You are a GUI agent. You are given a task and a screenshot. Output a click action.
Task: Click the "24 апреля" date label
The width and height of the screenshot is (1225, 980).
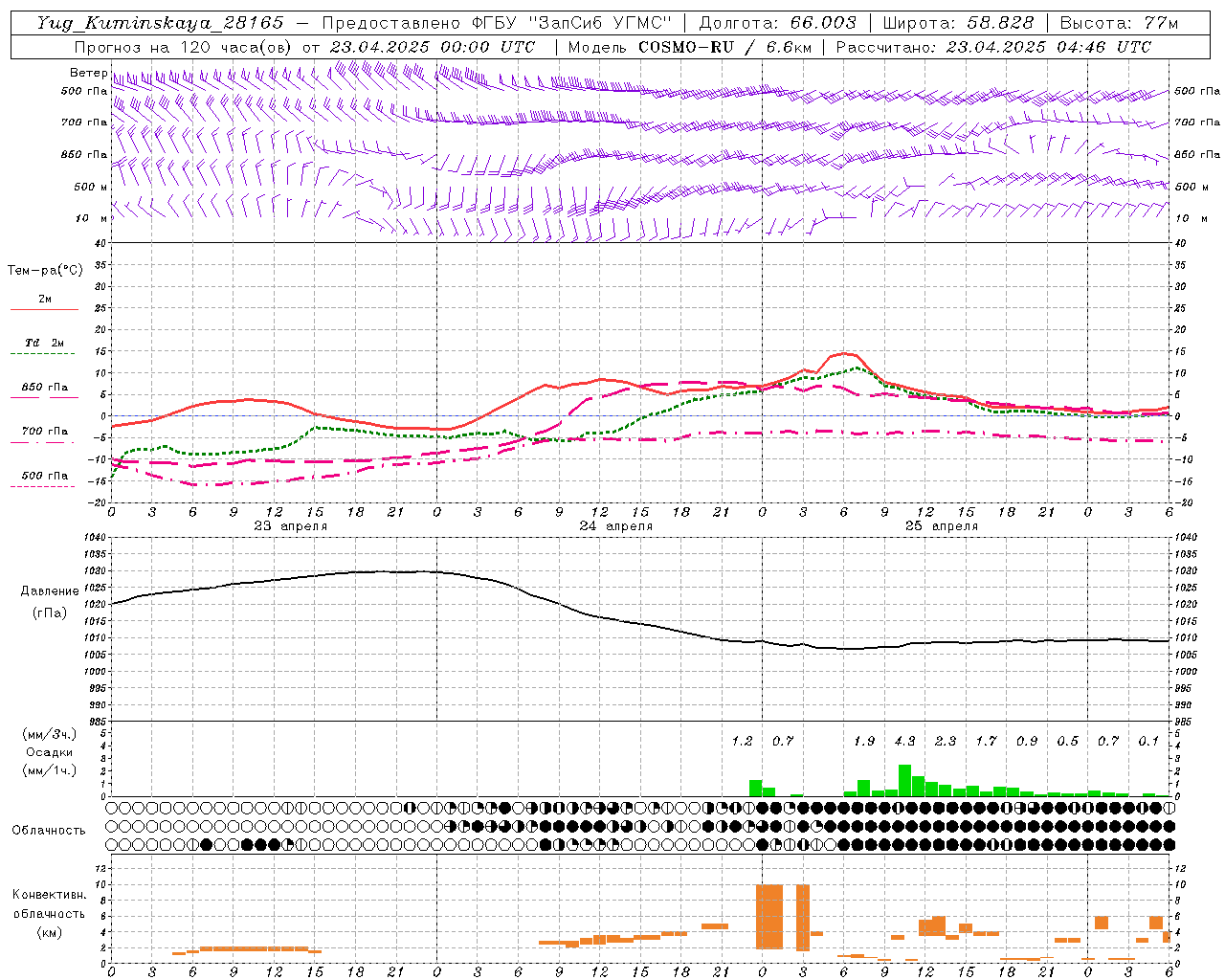(x=615, y=526)
